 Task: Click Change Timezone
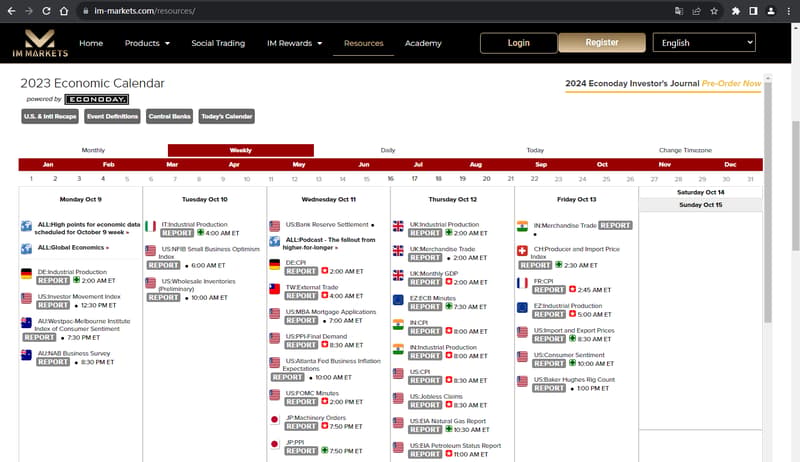[x=685, y=150]
